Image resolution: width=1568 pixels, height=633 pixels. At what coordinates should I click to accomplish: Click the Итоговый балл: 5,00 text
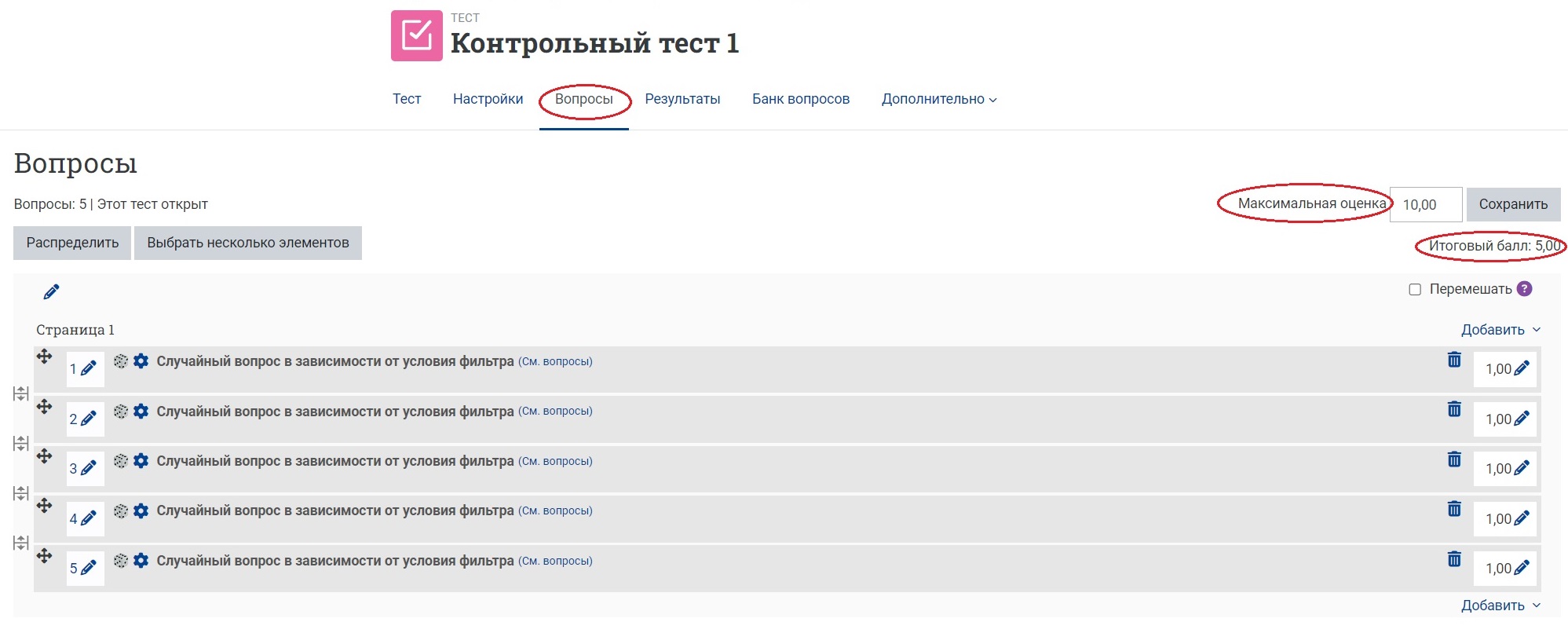tap(1495, 246)
